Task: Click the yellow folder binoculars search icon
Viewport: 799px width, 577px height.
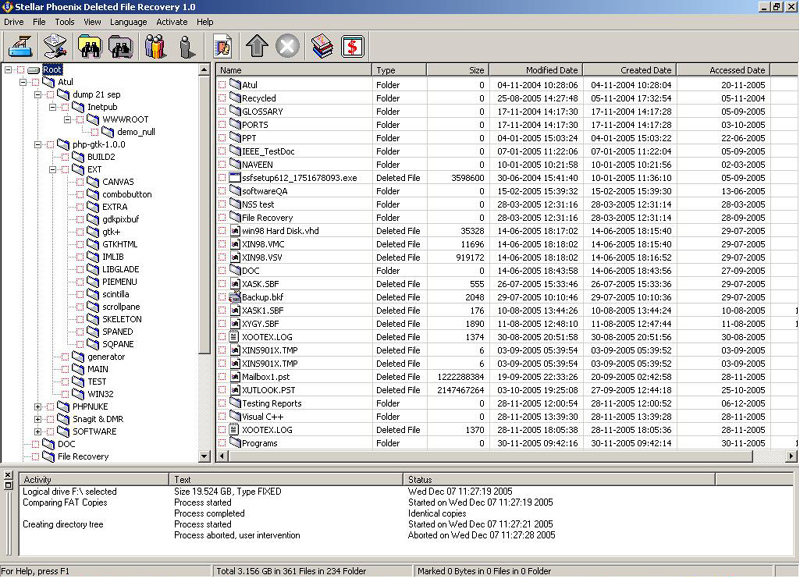Action: pos(89,46)
